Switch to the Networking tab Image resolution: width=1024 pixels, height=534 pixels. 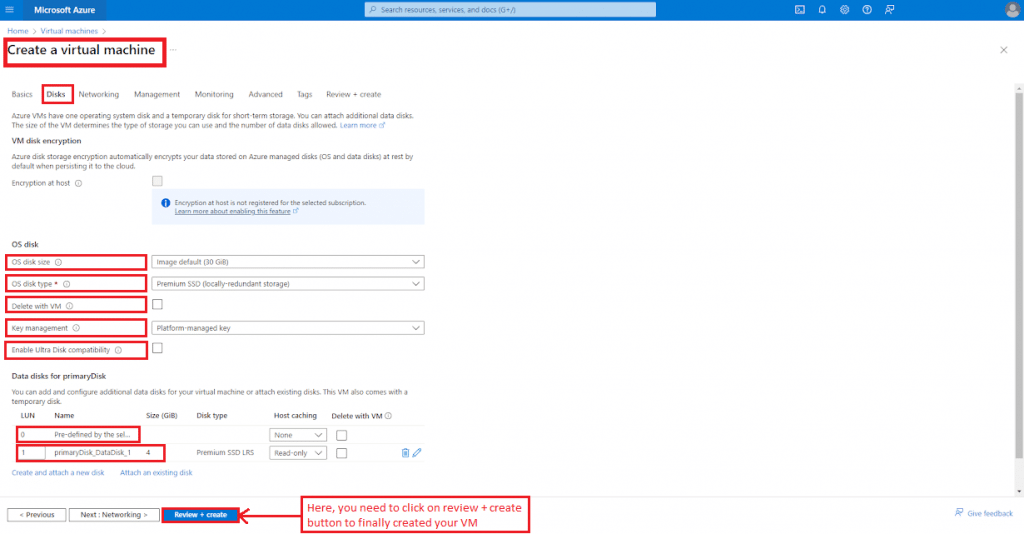[x=99, y=95]
